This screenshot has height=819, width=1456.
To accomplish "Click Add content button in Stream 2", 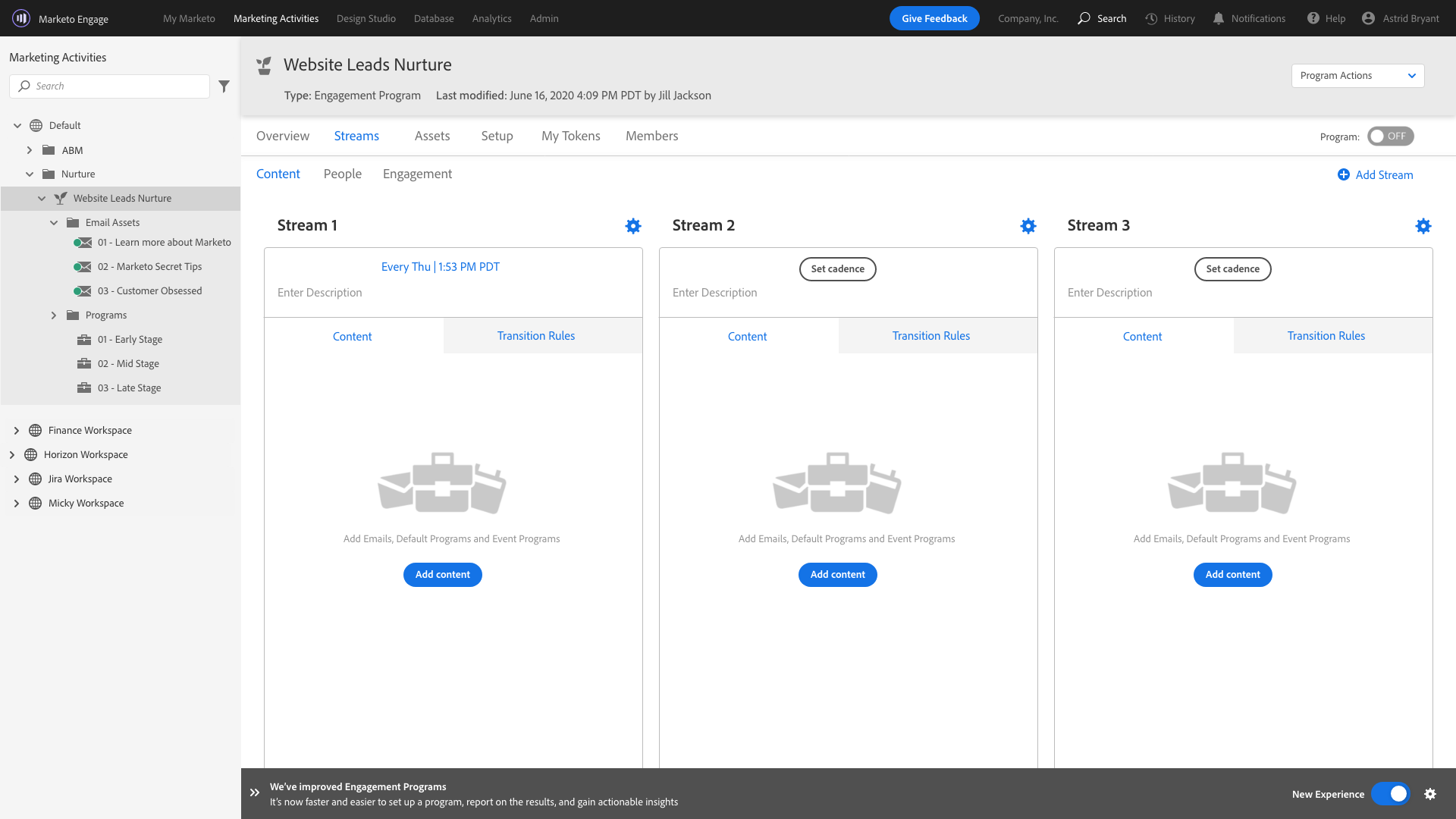I will [x=838, y=574].
